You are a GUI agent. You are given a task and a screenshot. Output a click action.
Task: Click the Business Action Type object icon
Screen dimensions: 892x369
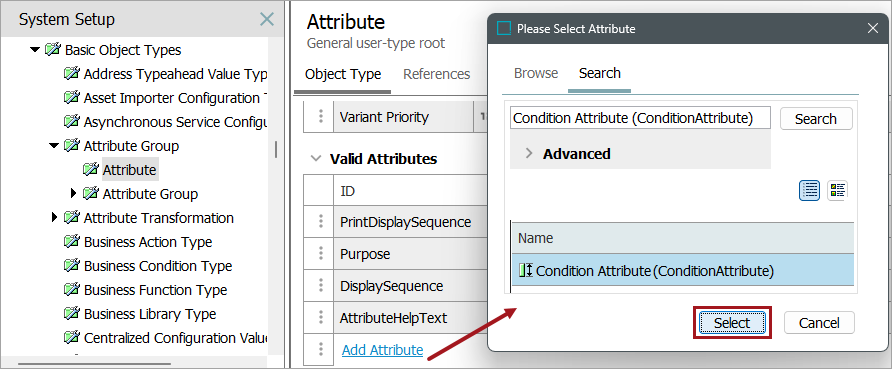click(71, 242)
